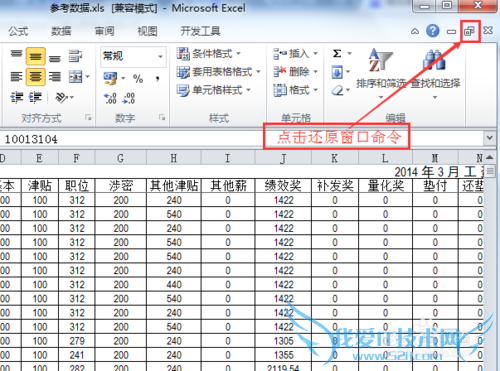Open 条件格式 conditional formatting menu
This screenshot has height=371, width=500.
pos(209,54)
